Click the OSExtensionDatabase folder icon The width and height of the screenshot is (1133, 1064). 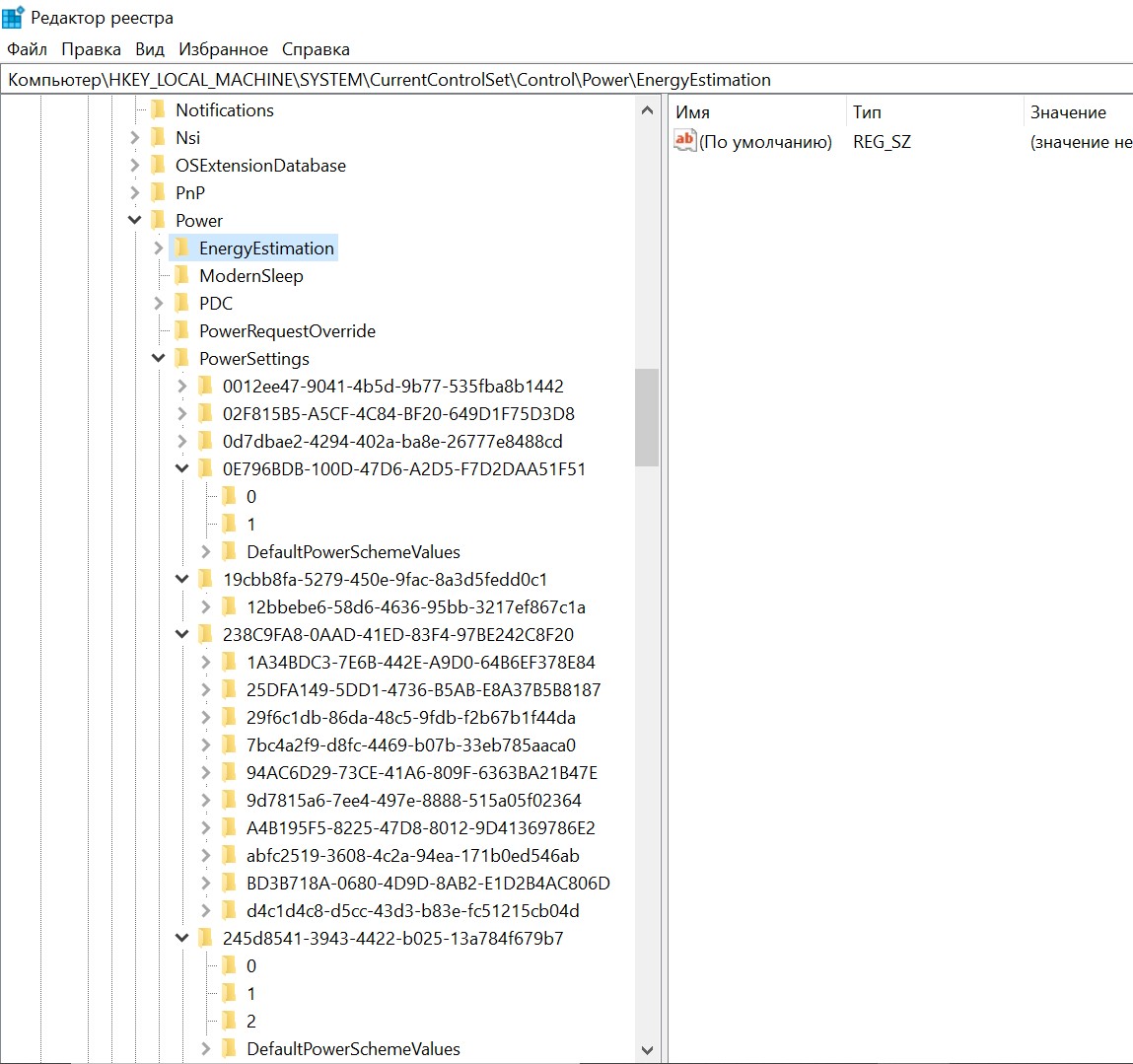coord(158,165)
